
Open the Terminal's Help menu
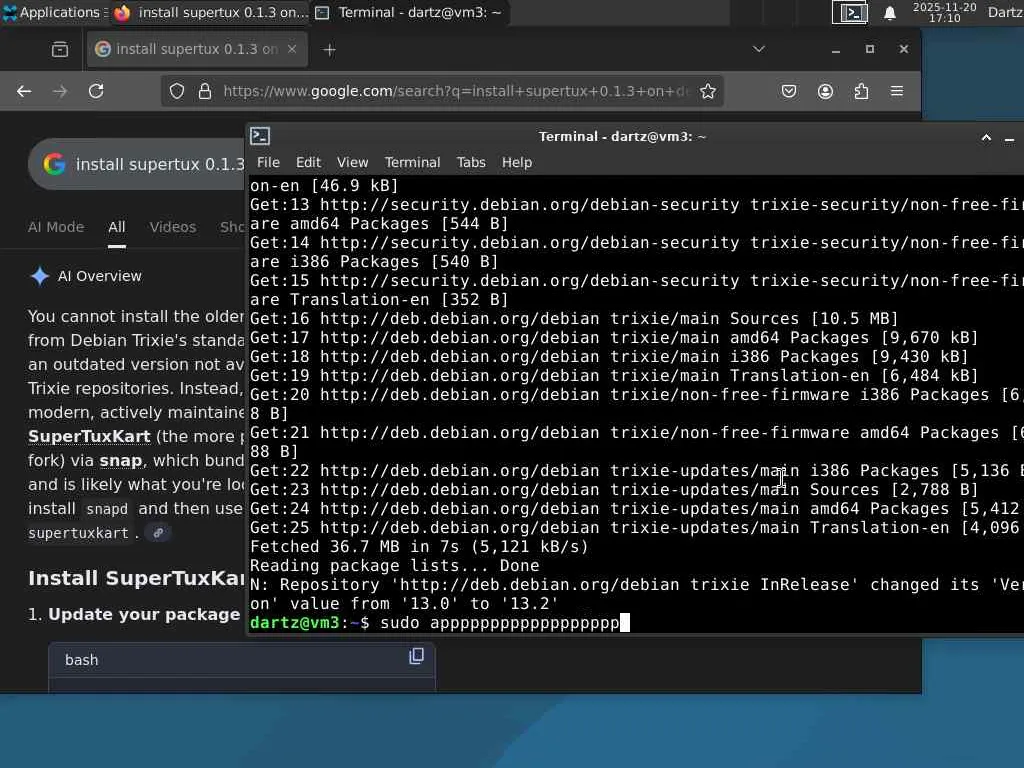pos(517,162)
